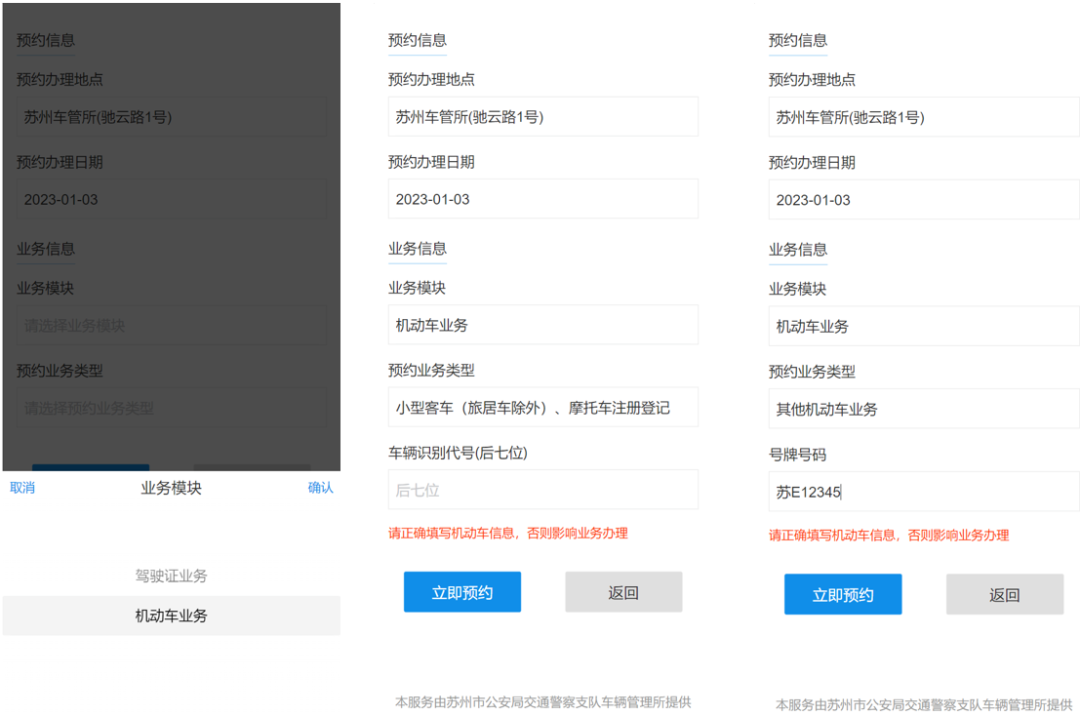Open date field 2023-01-03 in 车辆识别代号 form
Screen dimensions: 1080x716
click(543, 199)
